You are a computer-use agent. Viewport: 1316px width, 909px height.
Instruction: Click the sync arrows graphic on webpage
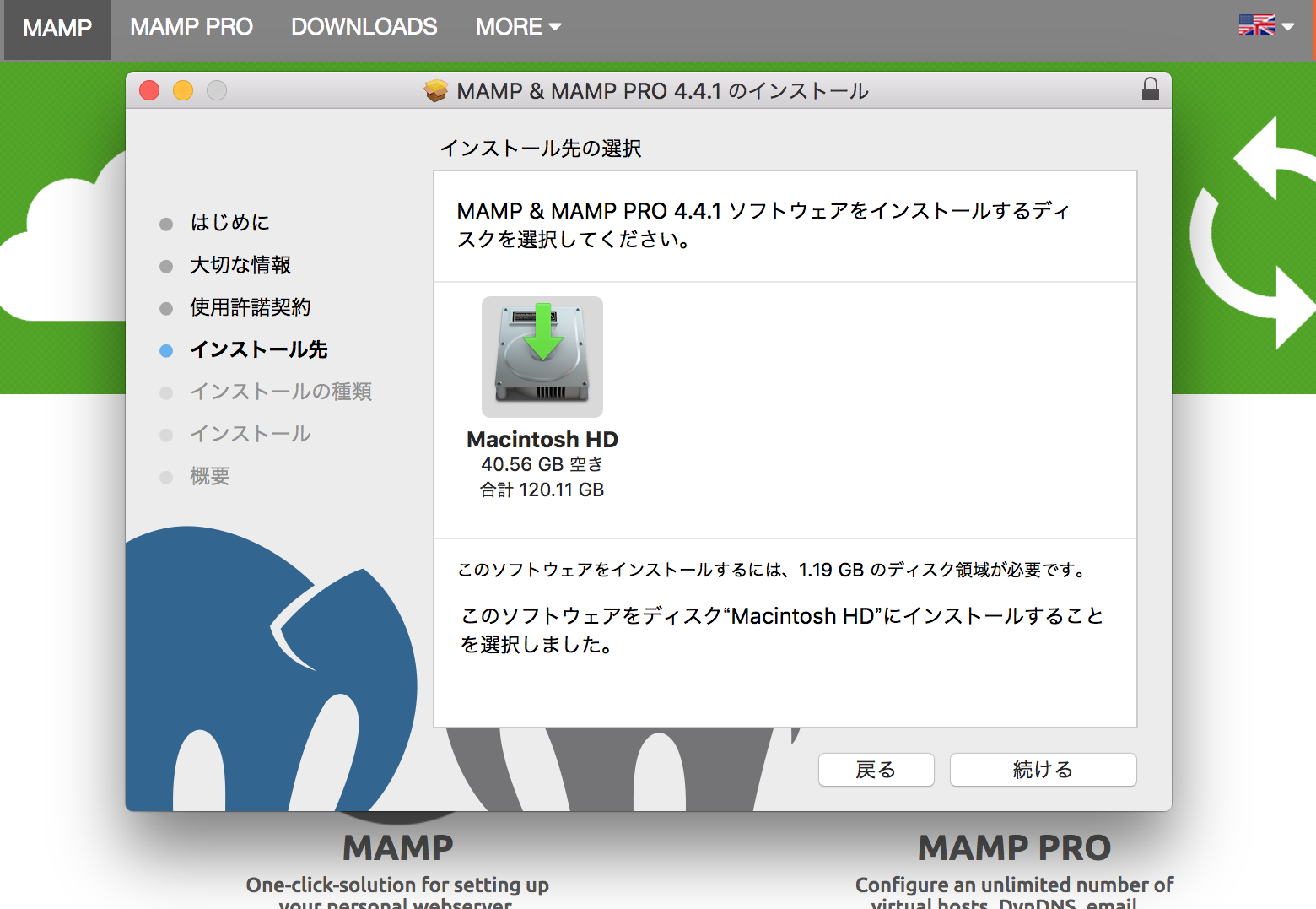(x=1253, y=234)
